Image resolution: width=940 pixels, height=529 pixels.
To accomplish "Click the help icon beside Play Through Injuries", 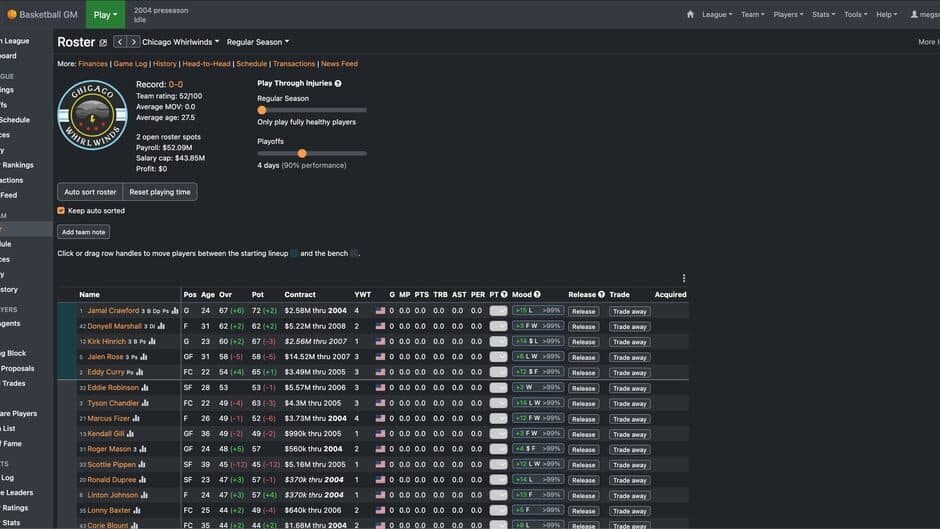I will [338, 84].
